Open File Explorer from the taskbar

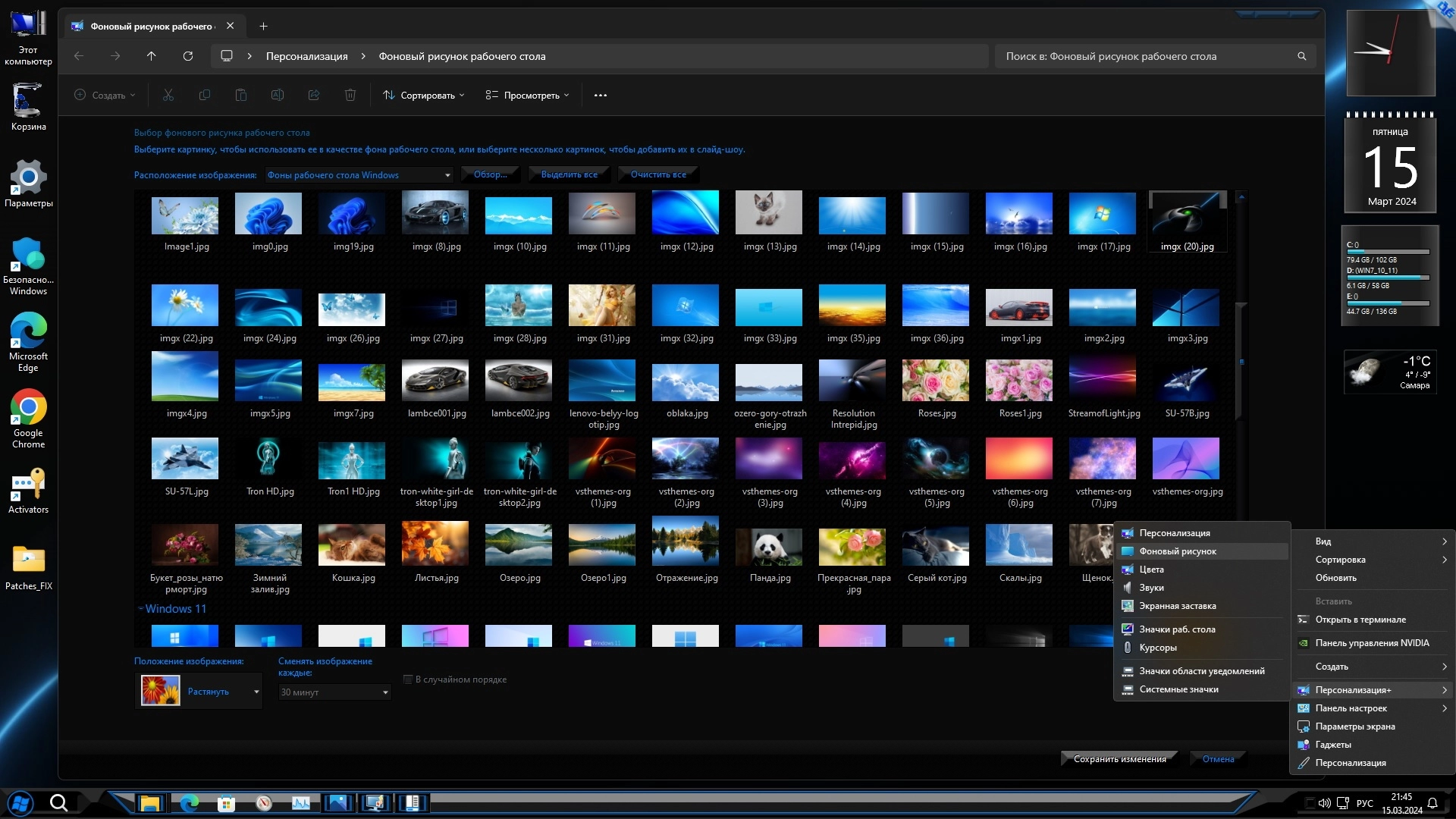pyautogui.click(x=150, y=803)
